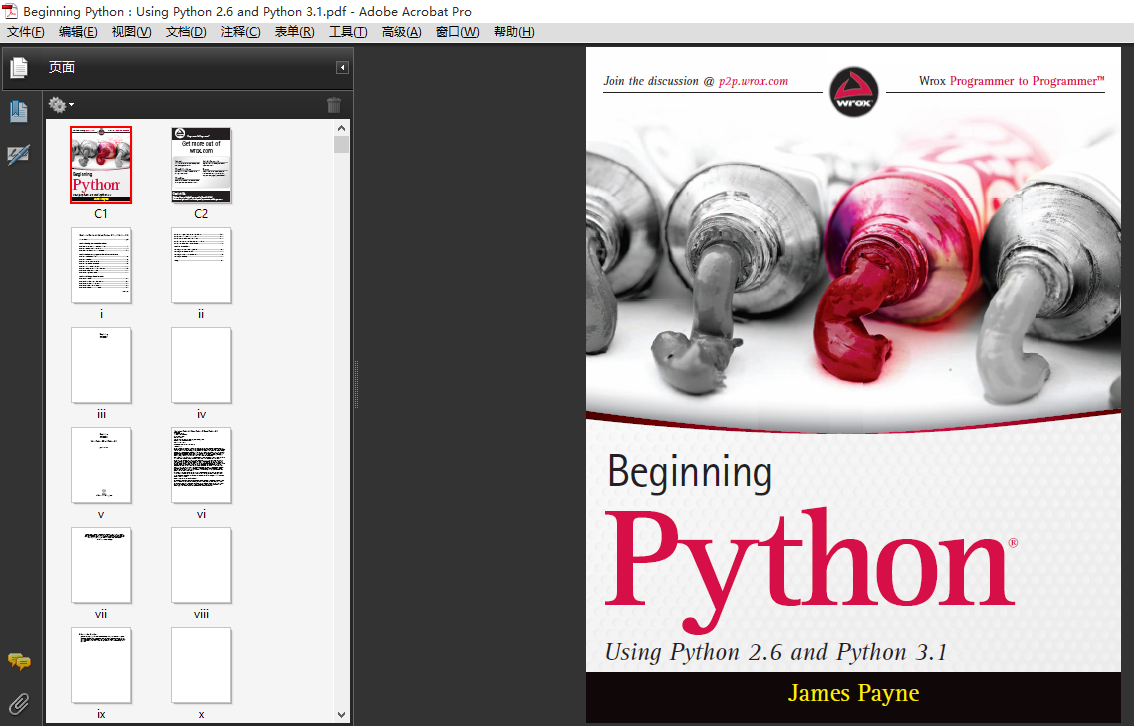The image size is (1134, 726).
Task: Click the James Payne author name
Action: tap(853, 693)
